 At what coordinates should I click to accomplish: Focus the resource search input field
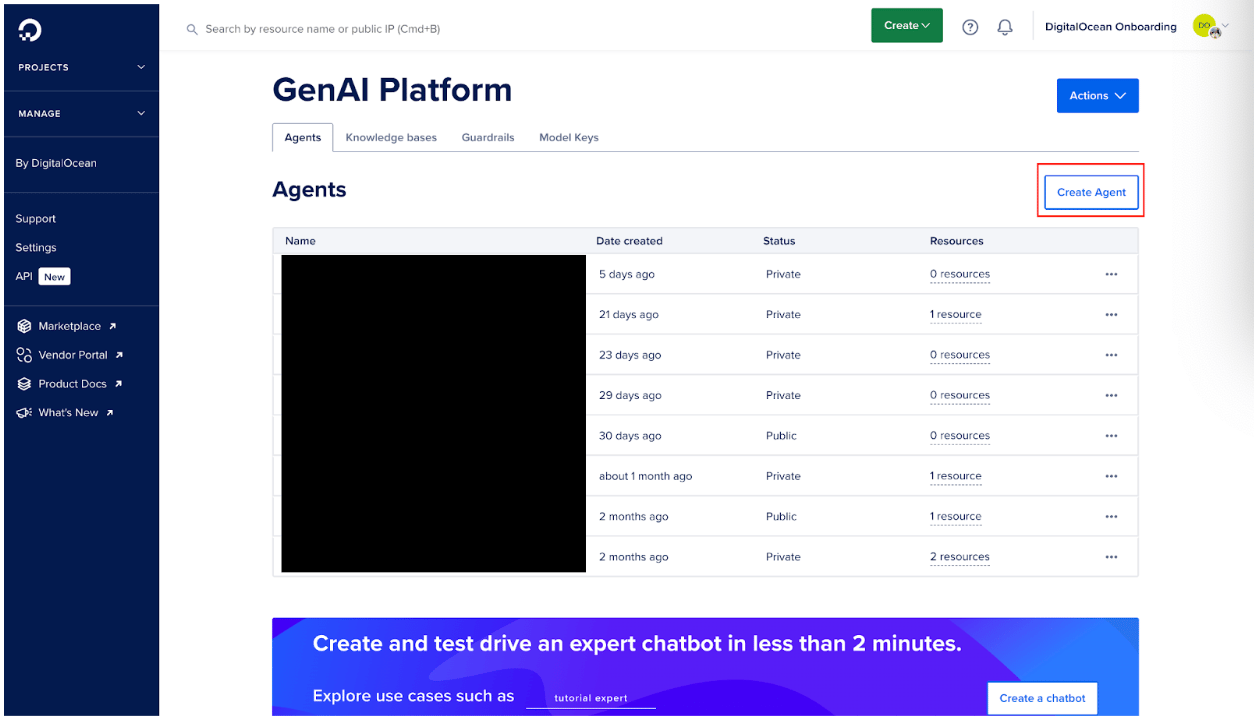323,29
